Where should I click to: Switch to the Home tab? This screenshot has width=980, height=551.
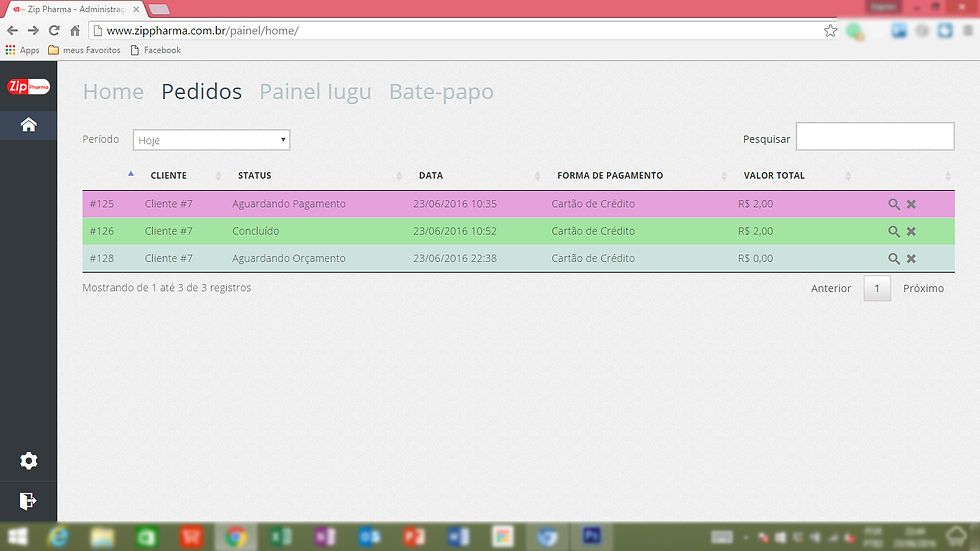pos(113,92)
